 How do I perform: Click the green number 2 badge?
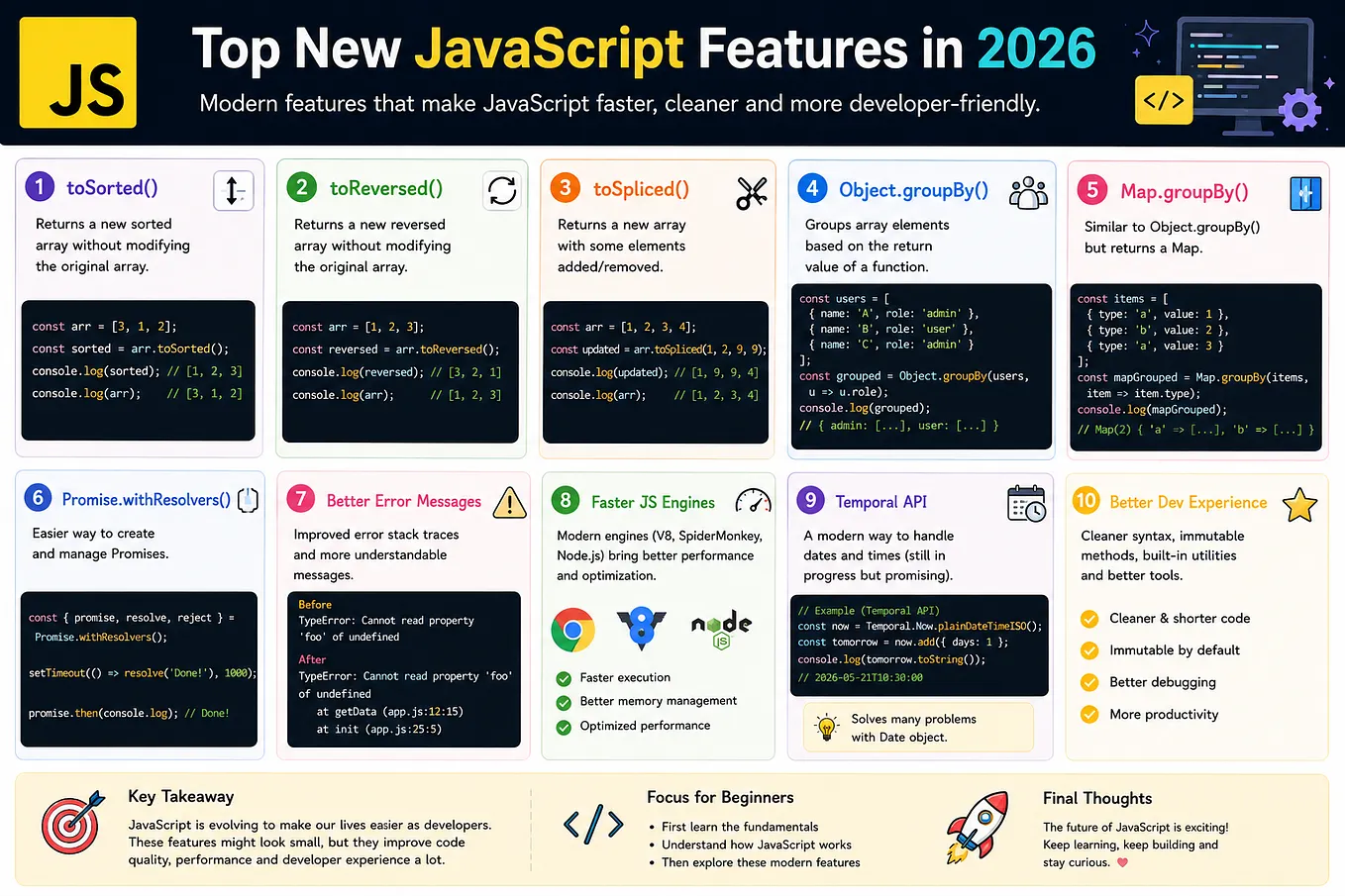(301, 187)
